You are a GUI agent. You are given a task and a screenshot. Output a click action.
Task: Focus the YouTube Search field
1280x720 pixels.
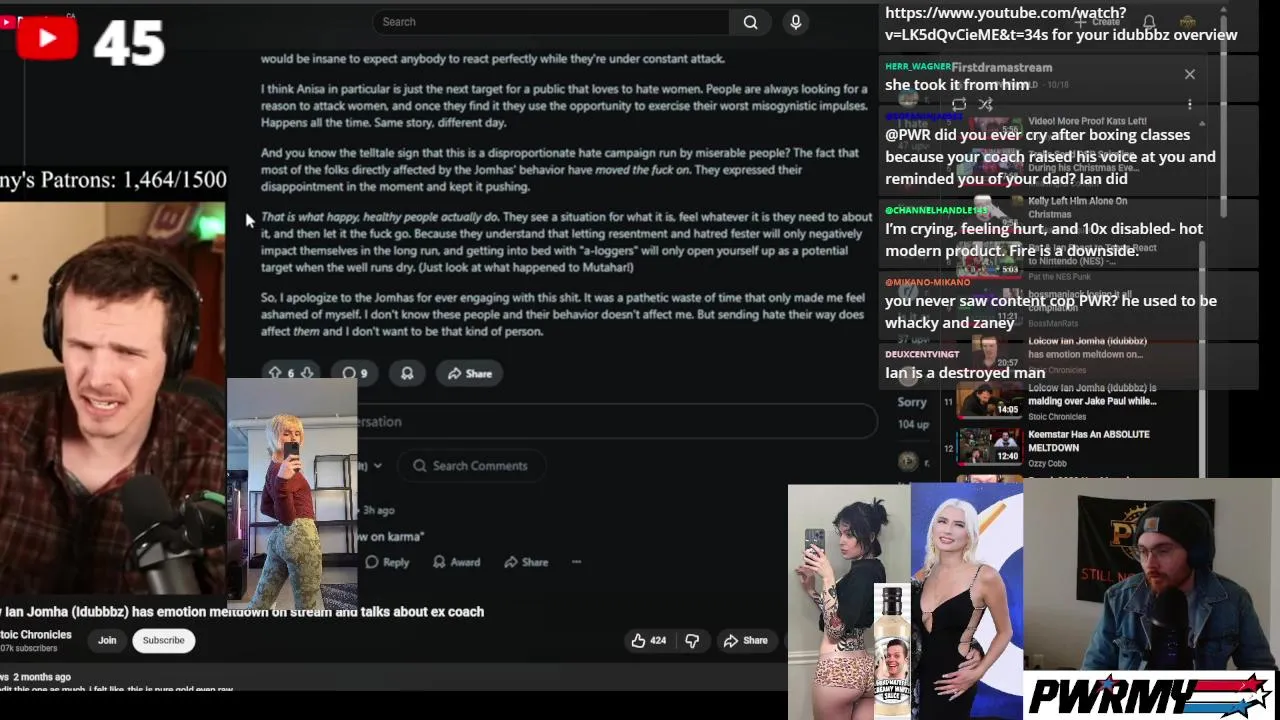tap(552, 22)
